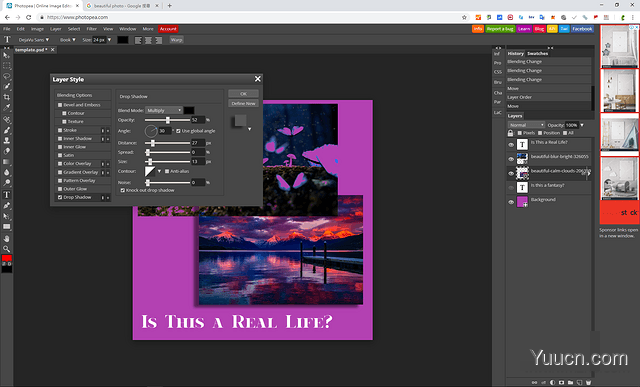
Task: Enable Stroke effect checkbox
Action: pos(60,130)
